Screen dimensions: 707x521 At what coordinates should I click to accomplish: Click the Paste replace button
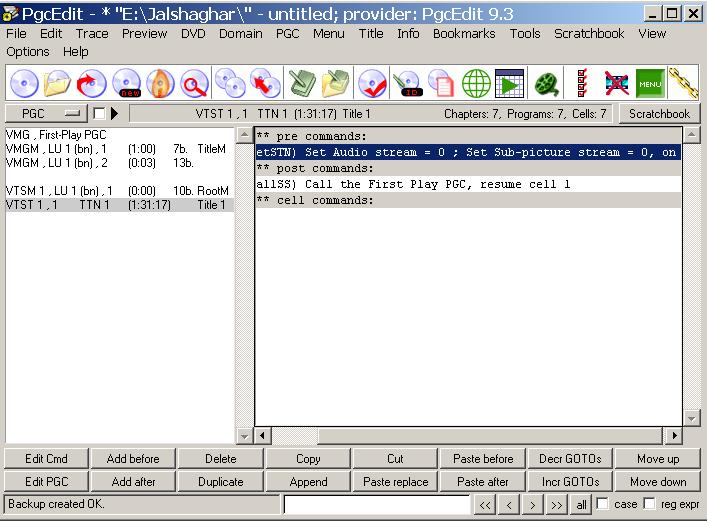tap(395, 482)
